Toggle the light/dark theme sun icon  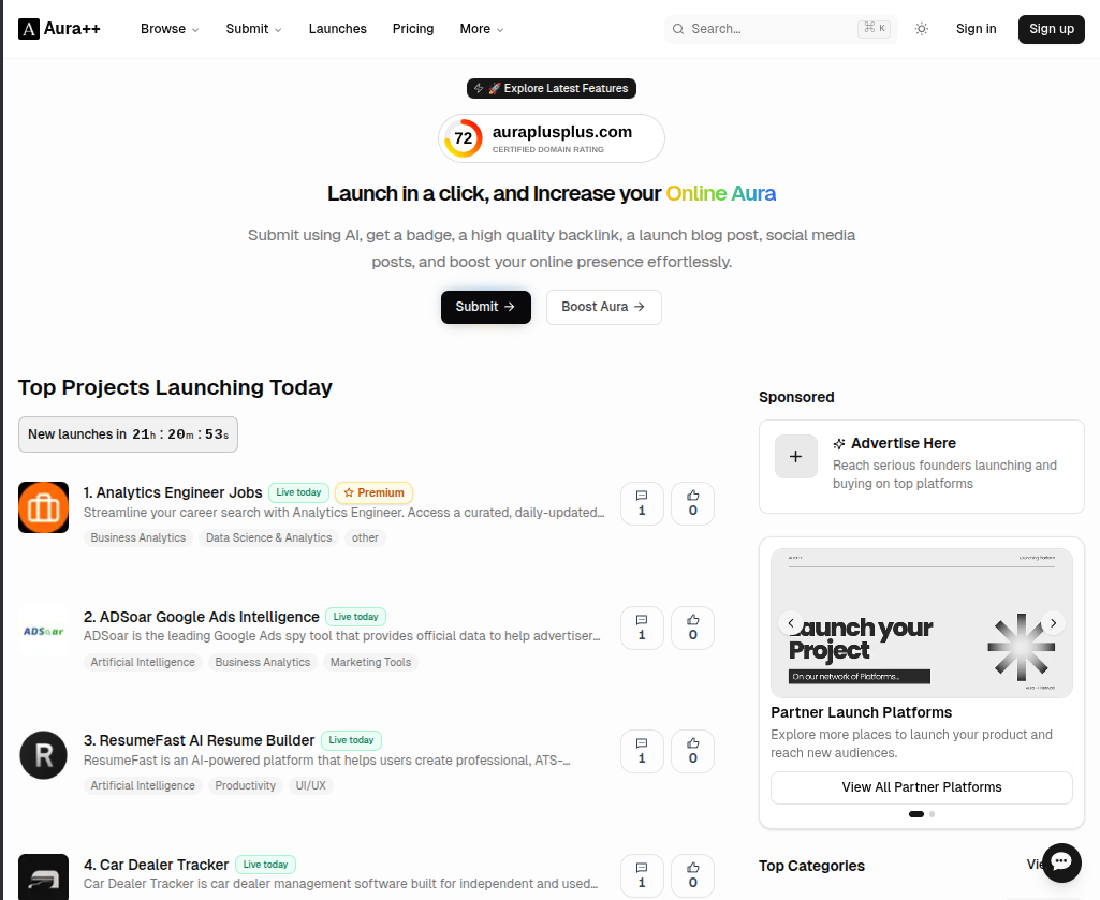(921, 29)
